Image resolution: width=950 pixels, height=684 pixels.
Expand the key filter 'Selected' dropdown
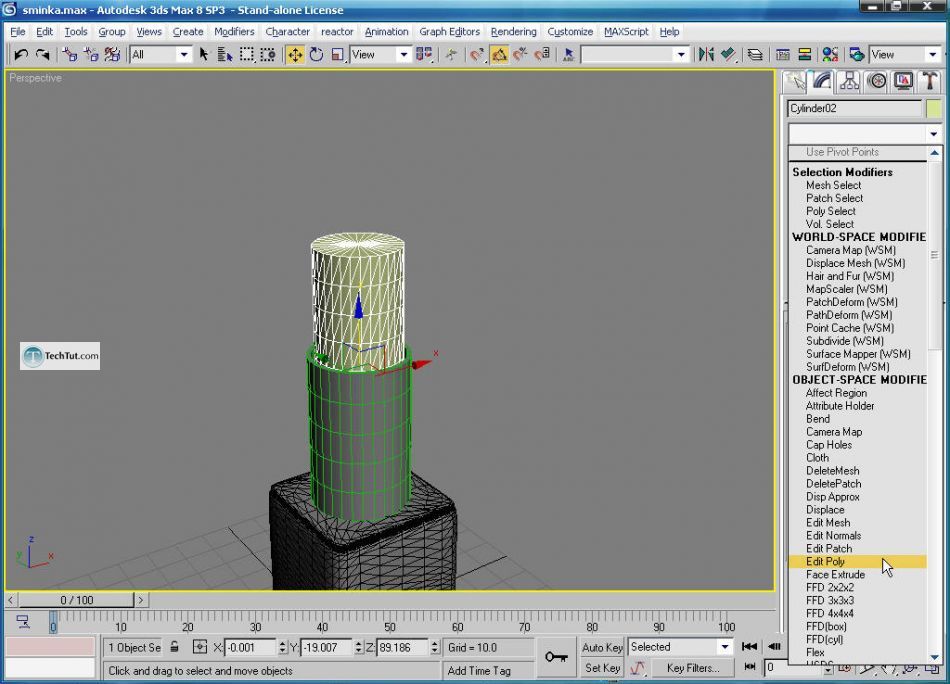[x=725, y=647]
